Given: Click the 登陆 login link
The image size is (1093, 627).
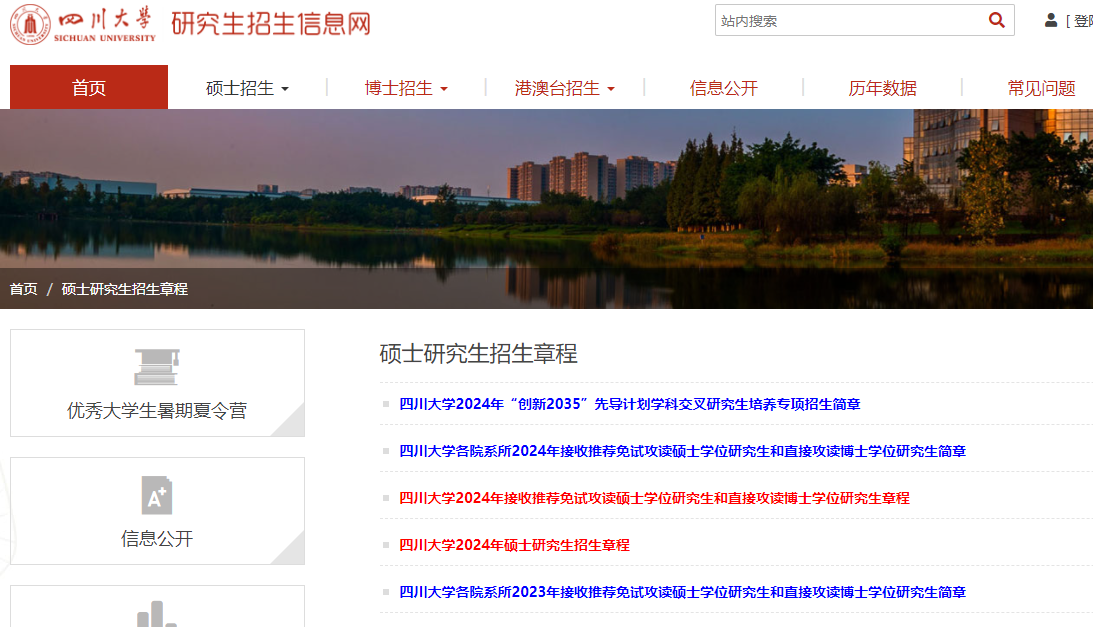Looking at the screenshot, I should tap(1082, 19).
